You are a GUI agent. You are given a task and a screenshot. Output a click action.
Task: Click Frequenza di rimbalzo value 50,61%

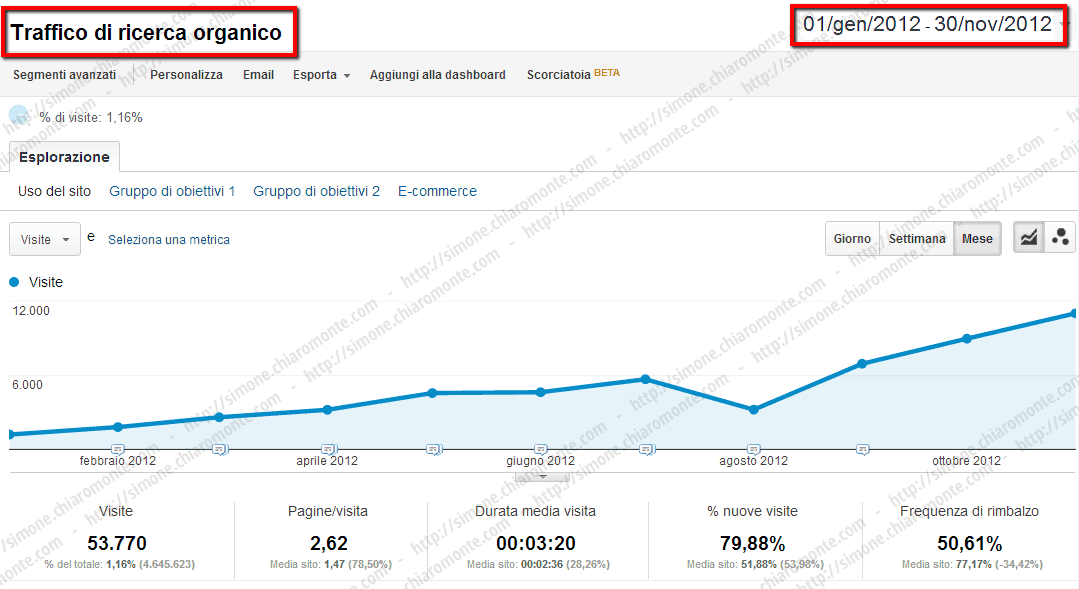click(970, 544)
